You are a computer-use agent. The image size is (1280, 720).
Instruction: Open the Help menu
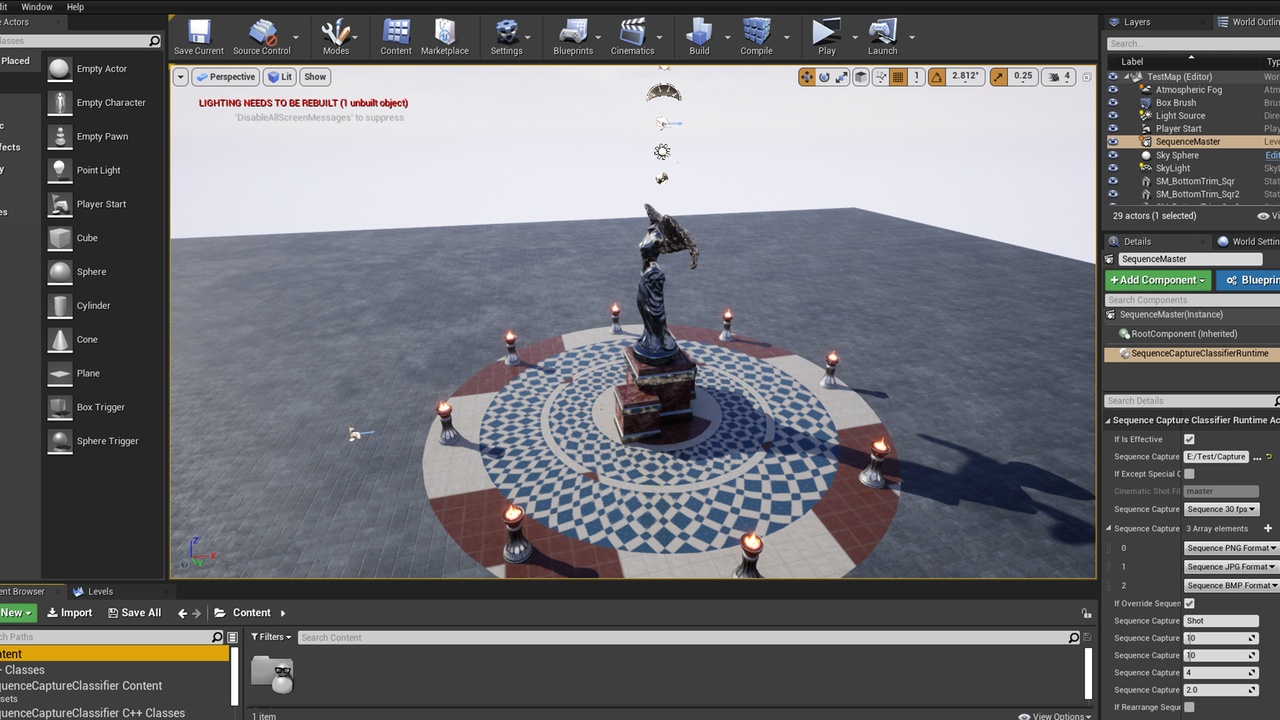[x=75, y=7]
